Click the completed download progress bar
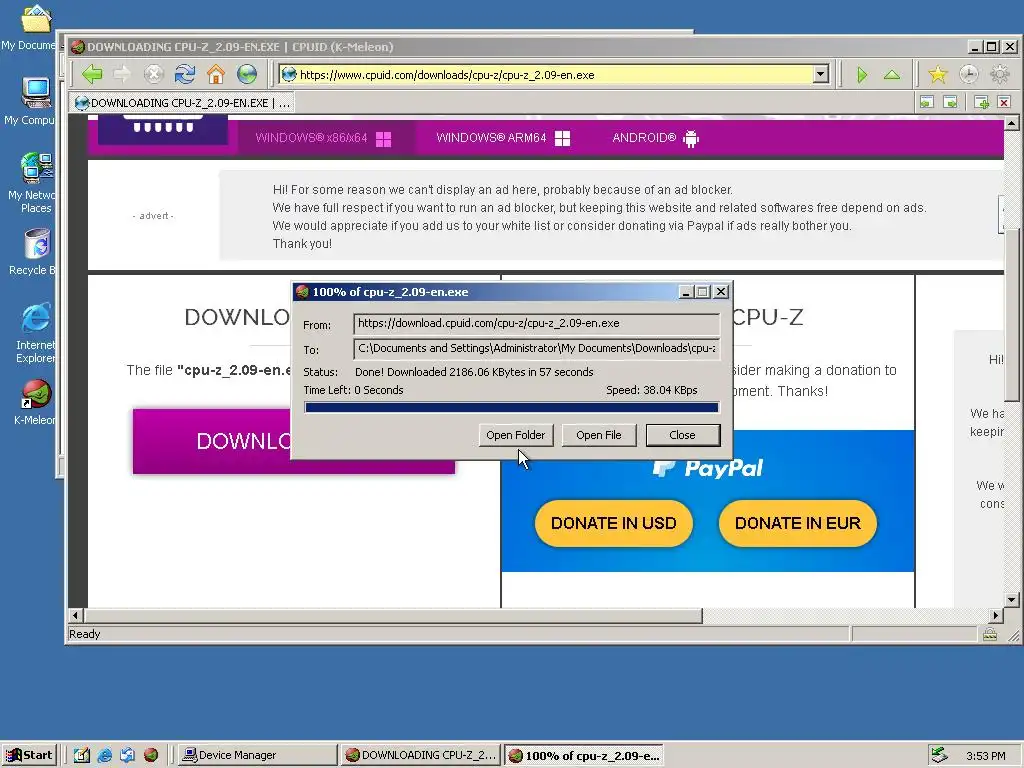 pyautogui.click(x=511, y=408)
